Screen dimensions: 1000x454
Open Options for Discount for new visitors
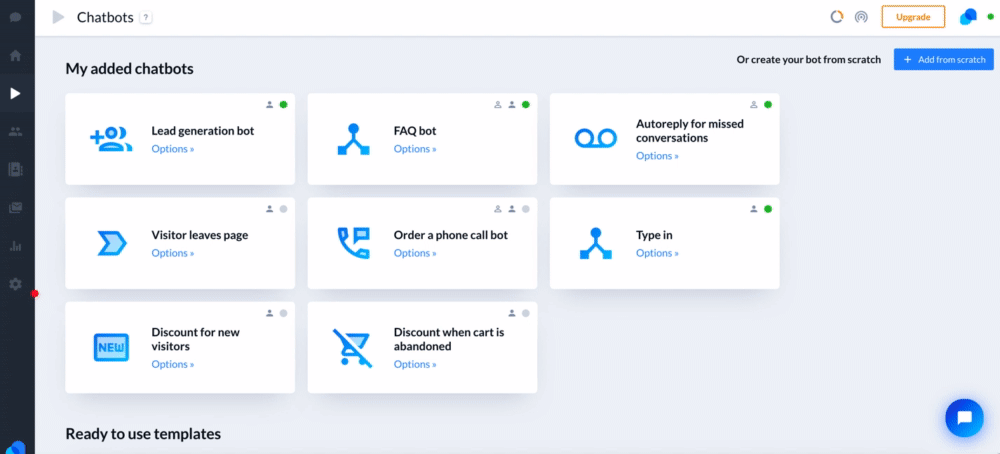[x=173, y=364]
